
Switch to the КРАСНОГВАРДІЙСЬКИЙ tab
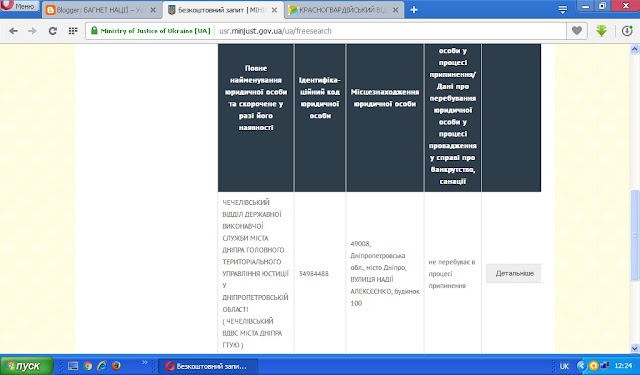(344, 10)
